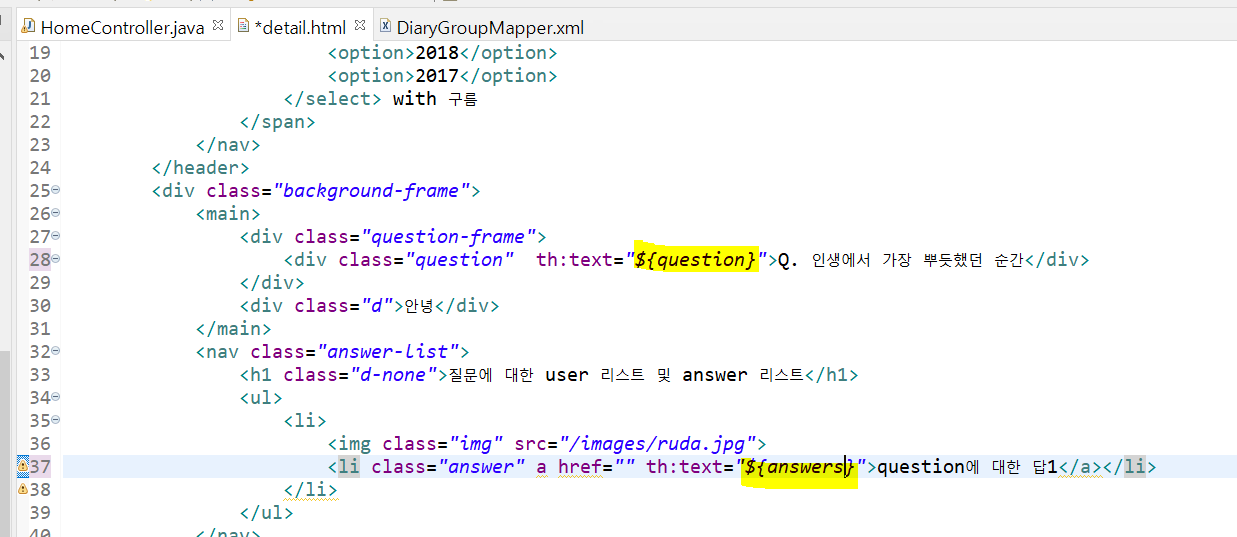Click the "img" class value on line 36
This screenshot has height=537, width=1237.
pyautogui.click(x=476, y=443)
